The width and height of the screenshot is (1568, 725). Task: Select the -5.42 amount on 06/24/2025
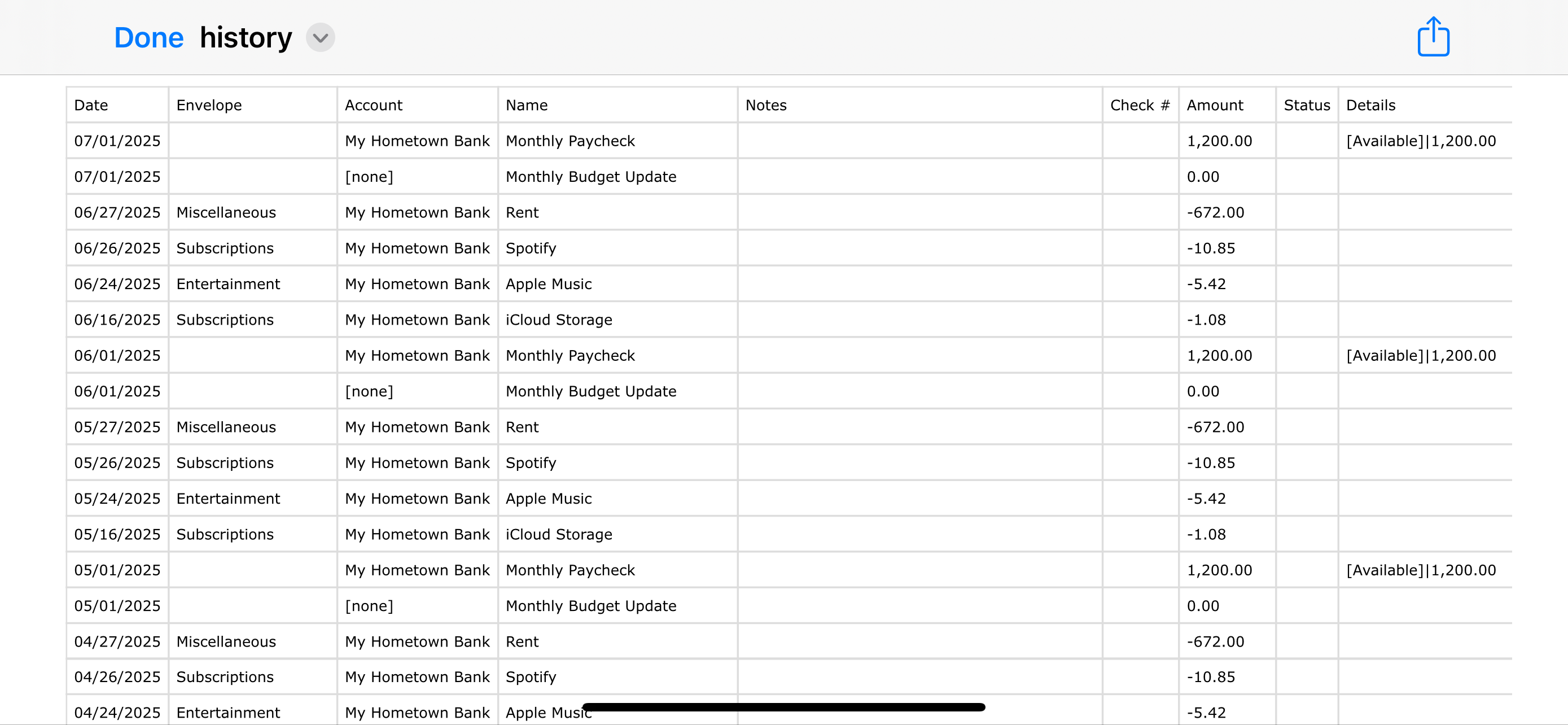(x=1206, y=284)
